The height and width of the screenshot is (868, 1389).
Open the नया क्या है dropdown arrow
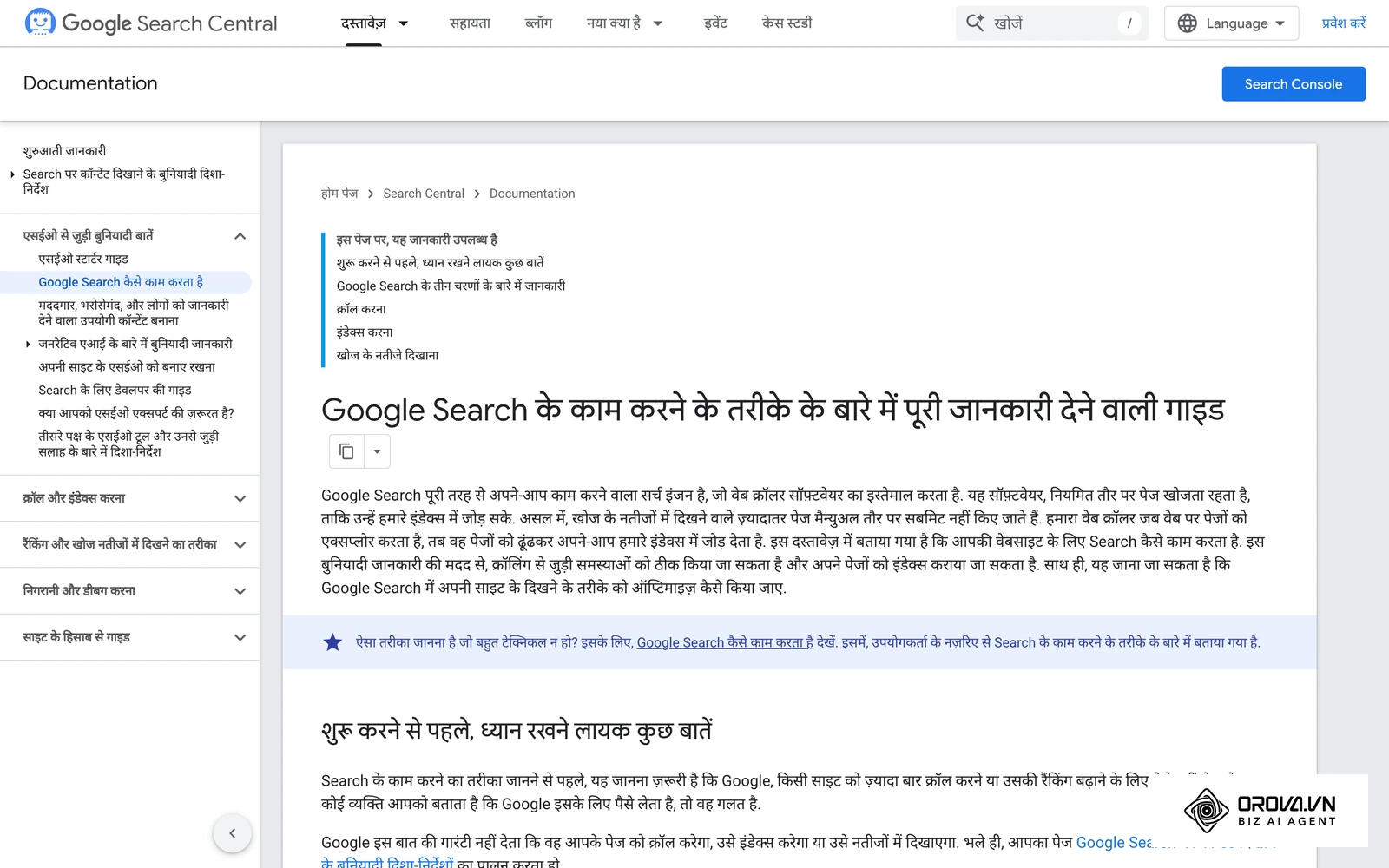[658, 23]
